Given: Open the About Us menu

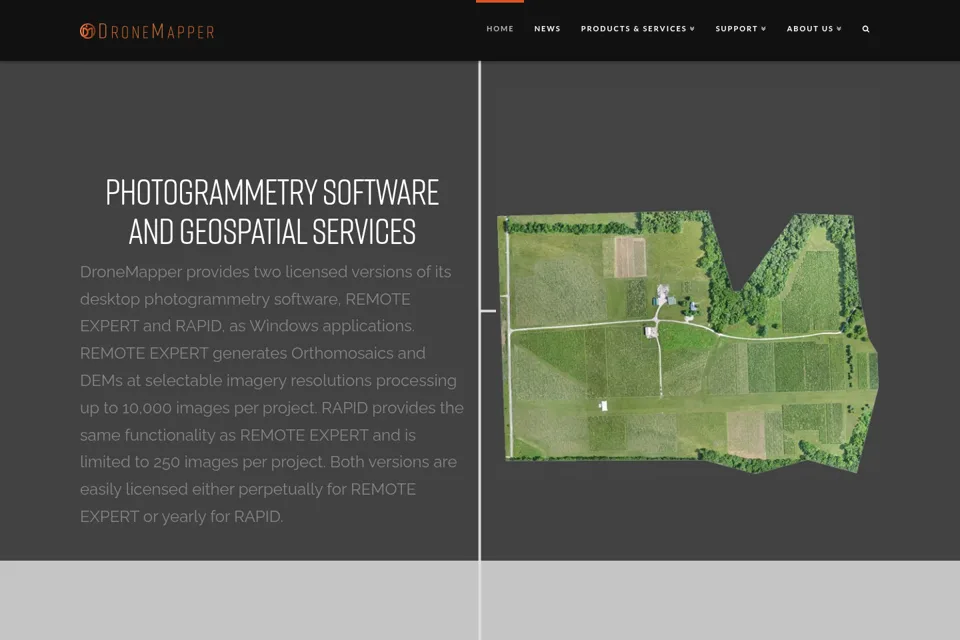Looking at the screenshot, I should 814,29.
